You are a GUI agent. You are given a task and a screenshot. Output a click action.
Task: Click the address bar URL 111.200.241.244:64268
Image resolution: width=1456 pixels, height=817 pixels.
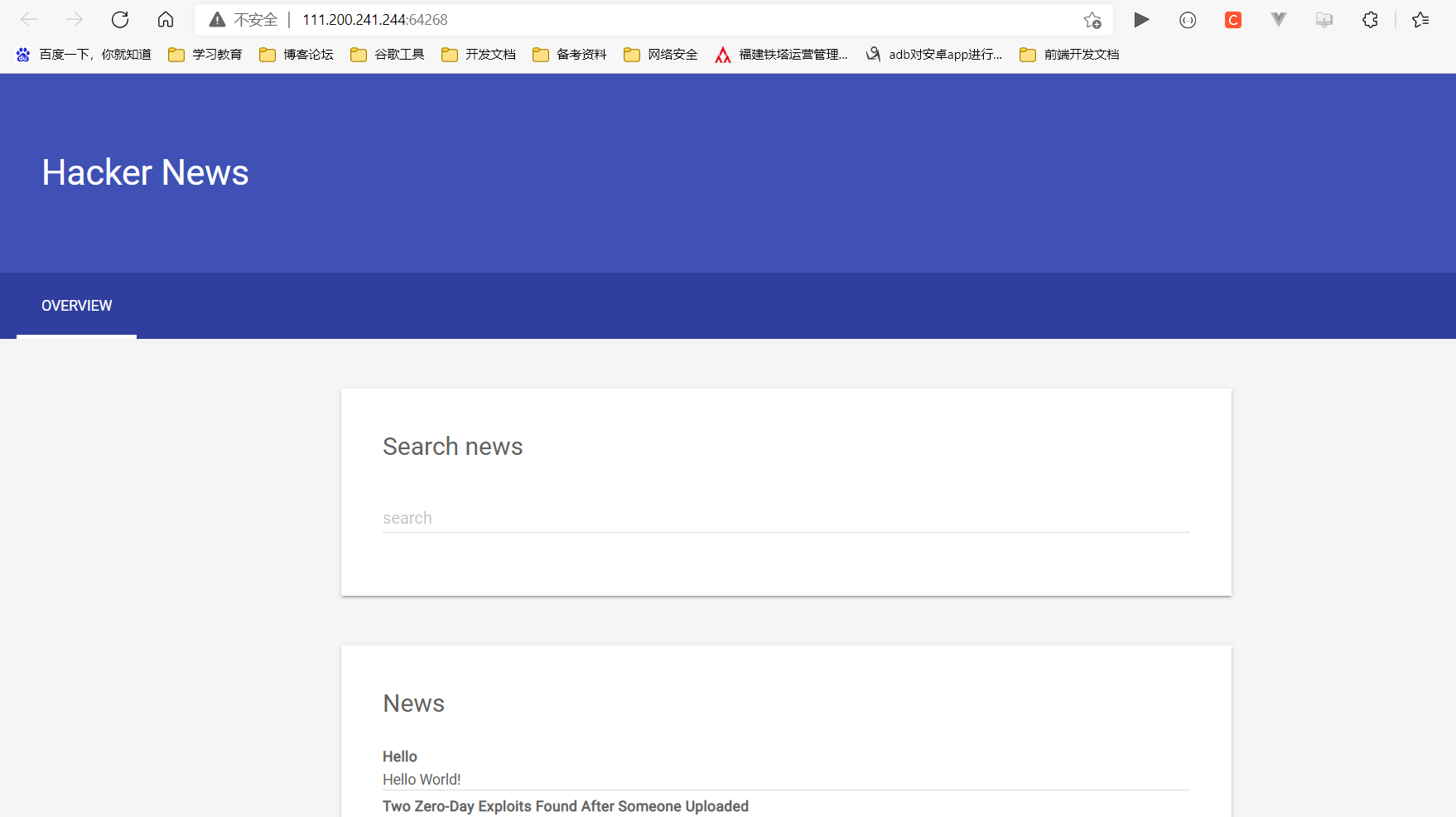click(x=375, y=20)
